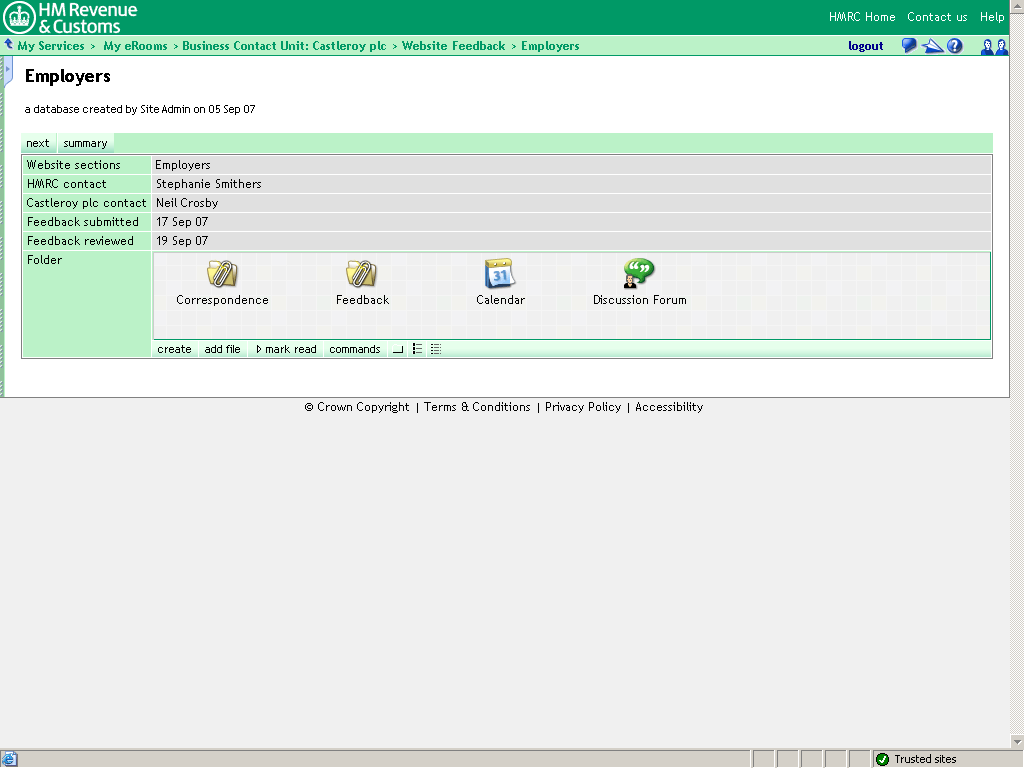
Task: Switch folder to compact list view
Action: (x=417, y=350)
